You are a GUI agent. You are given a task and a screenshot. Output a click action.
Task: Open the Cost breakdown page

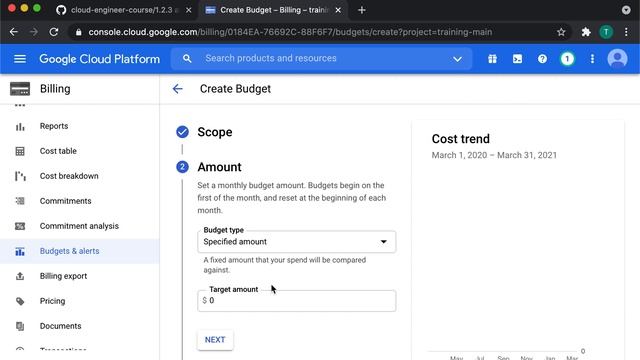[x=69, y=176]
